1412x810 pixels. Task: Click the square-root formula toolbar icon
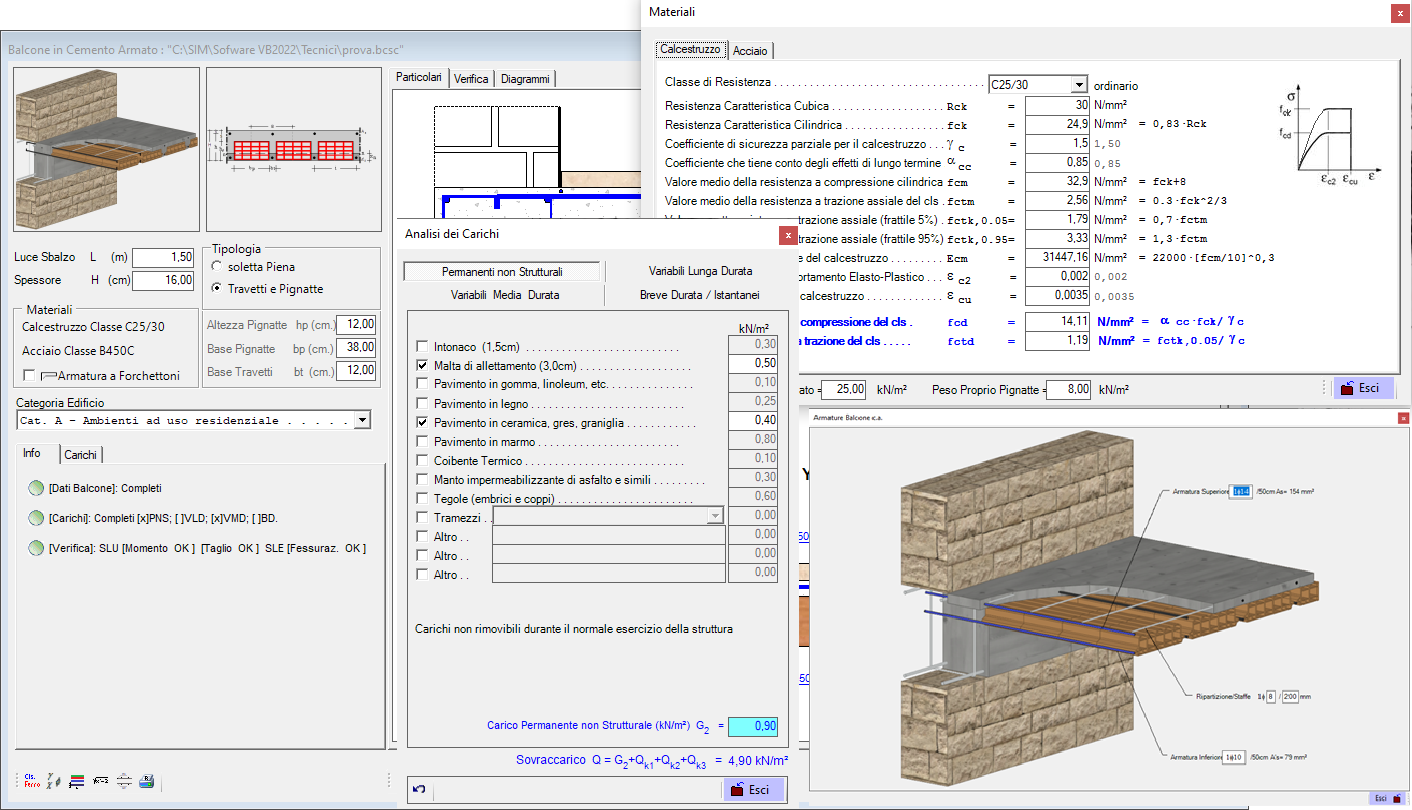(101, 781)
